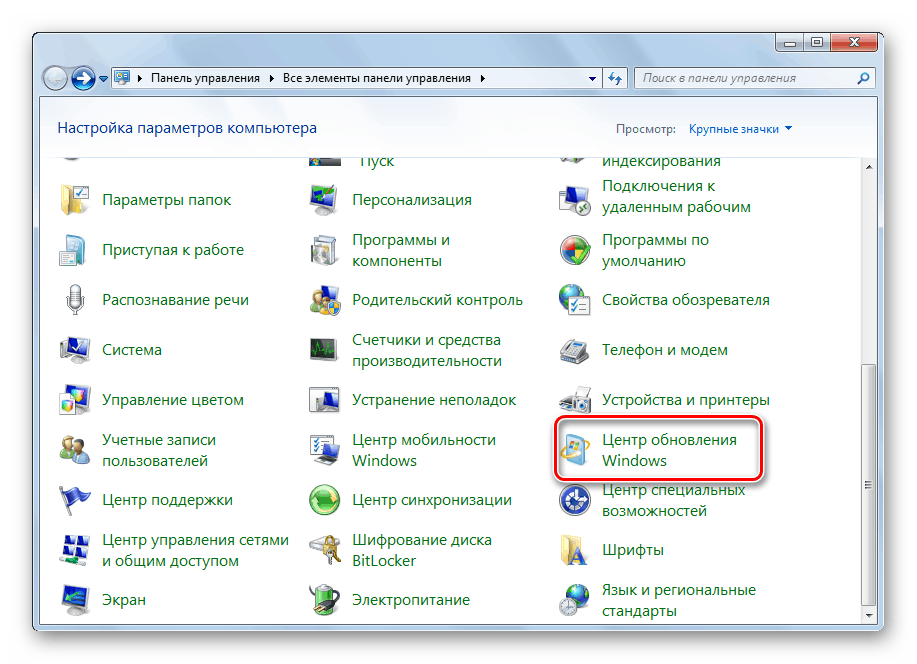Click the Back navigation button
The height and width of the screenshot is (664, 917).
tap(56, 78)
